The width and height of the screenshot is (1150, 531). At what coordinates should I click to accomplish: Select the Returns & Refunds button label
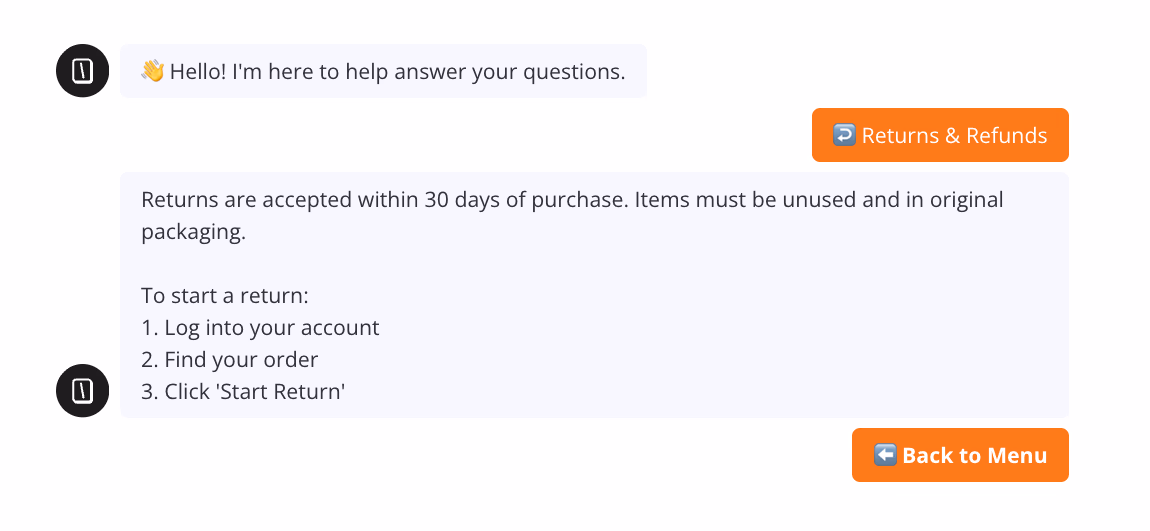(x=954, y=136)
